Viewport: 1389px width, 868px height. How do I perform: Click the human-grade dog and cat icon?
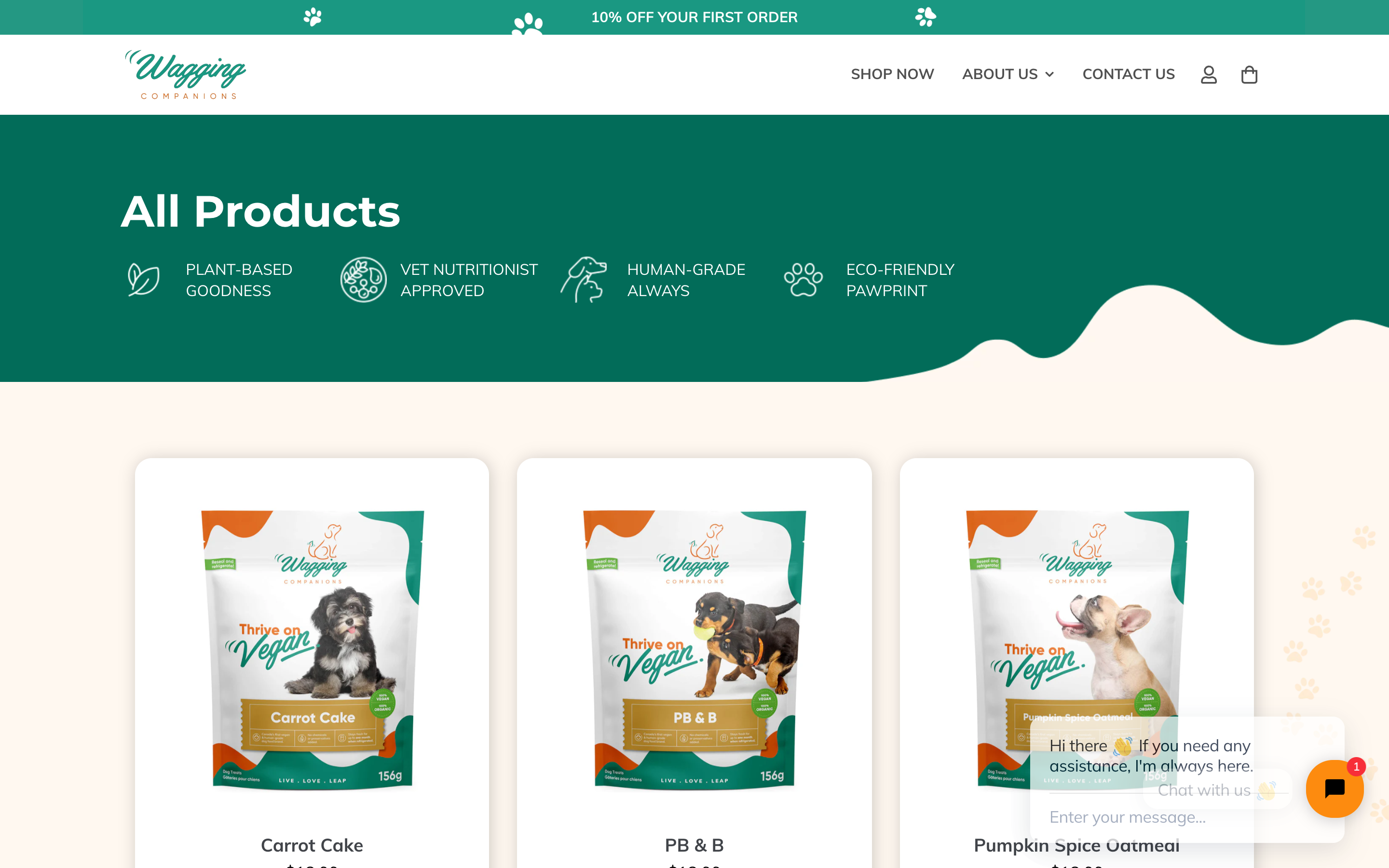pyautogui.click(x=584, y=280)
